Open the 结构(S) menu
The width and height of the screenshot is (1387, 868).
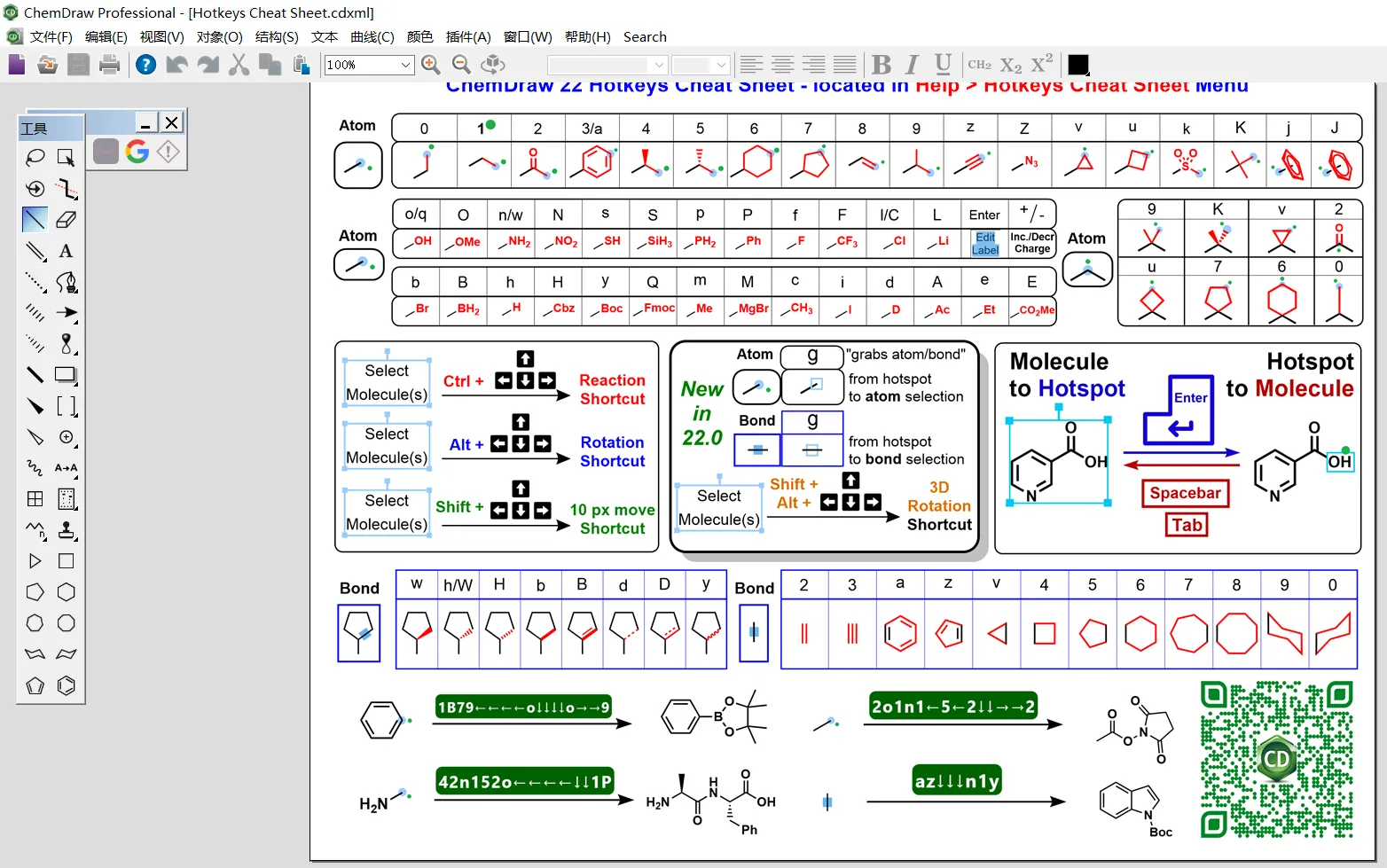click(277, 36)
